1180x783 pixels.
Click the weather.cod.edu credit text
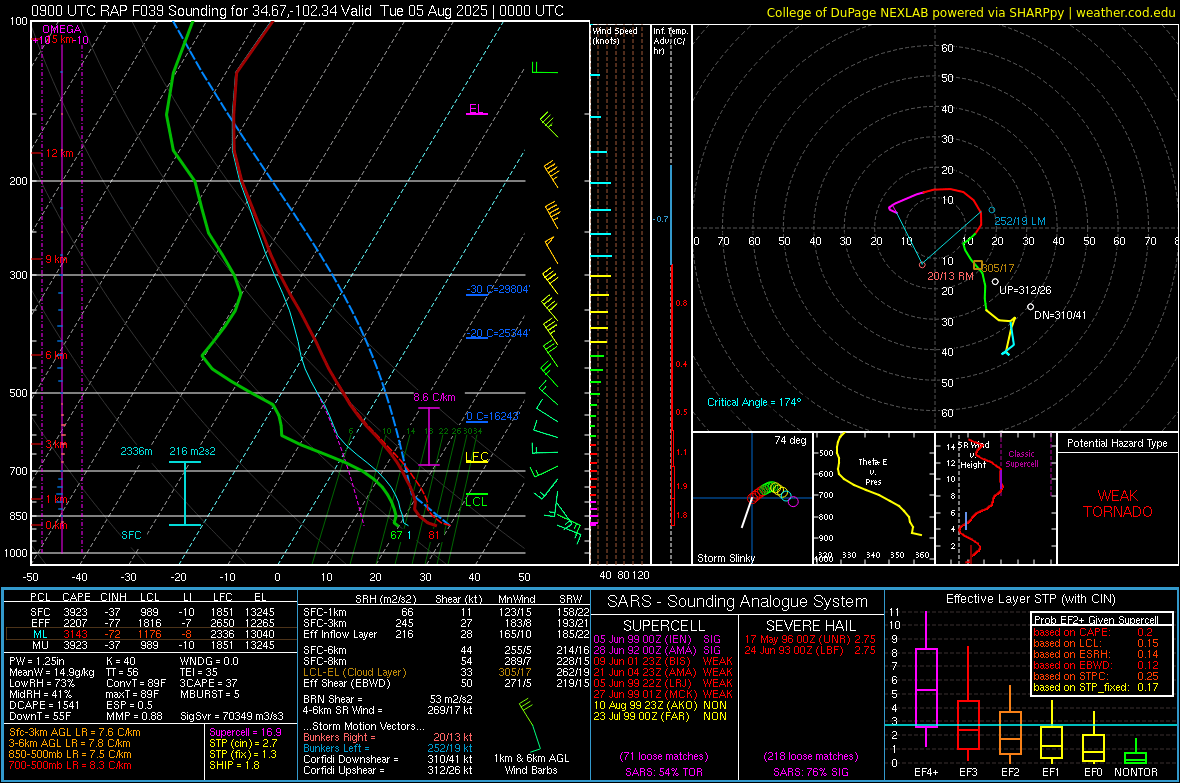click(x=1125, y=12)
